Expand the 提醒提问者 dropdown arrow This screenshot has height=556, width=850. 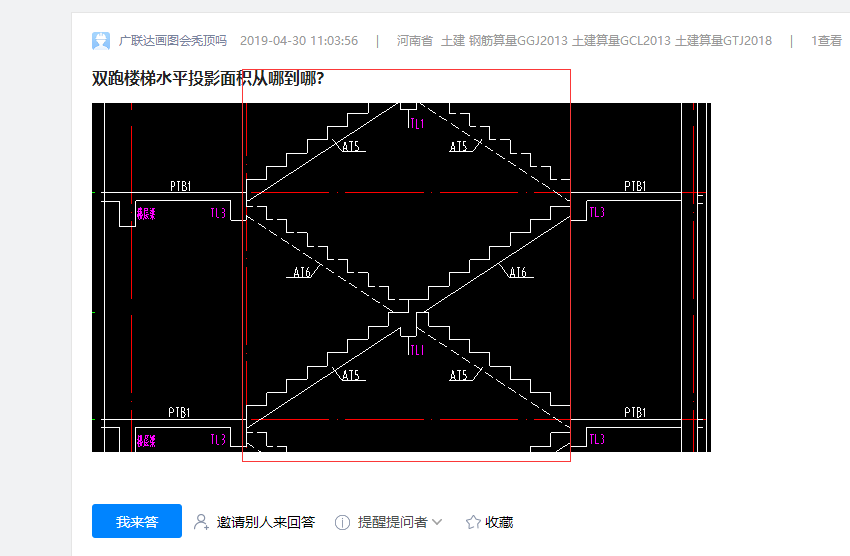pyautogui.click(x=437, y=522)
